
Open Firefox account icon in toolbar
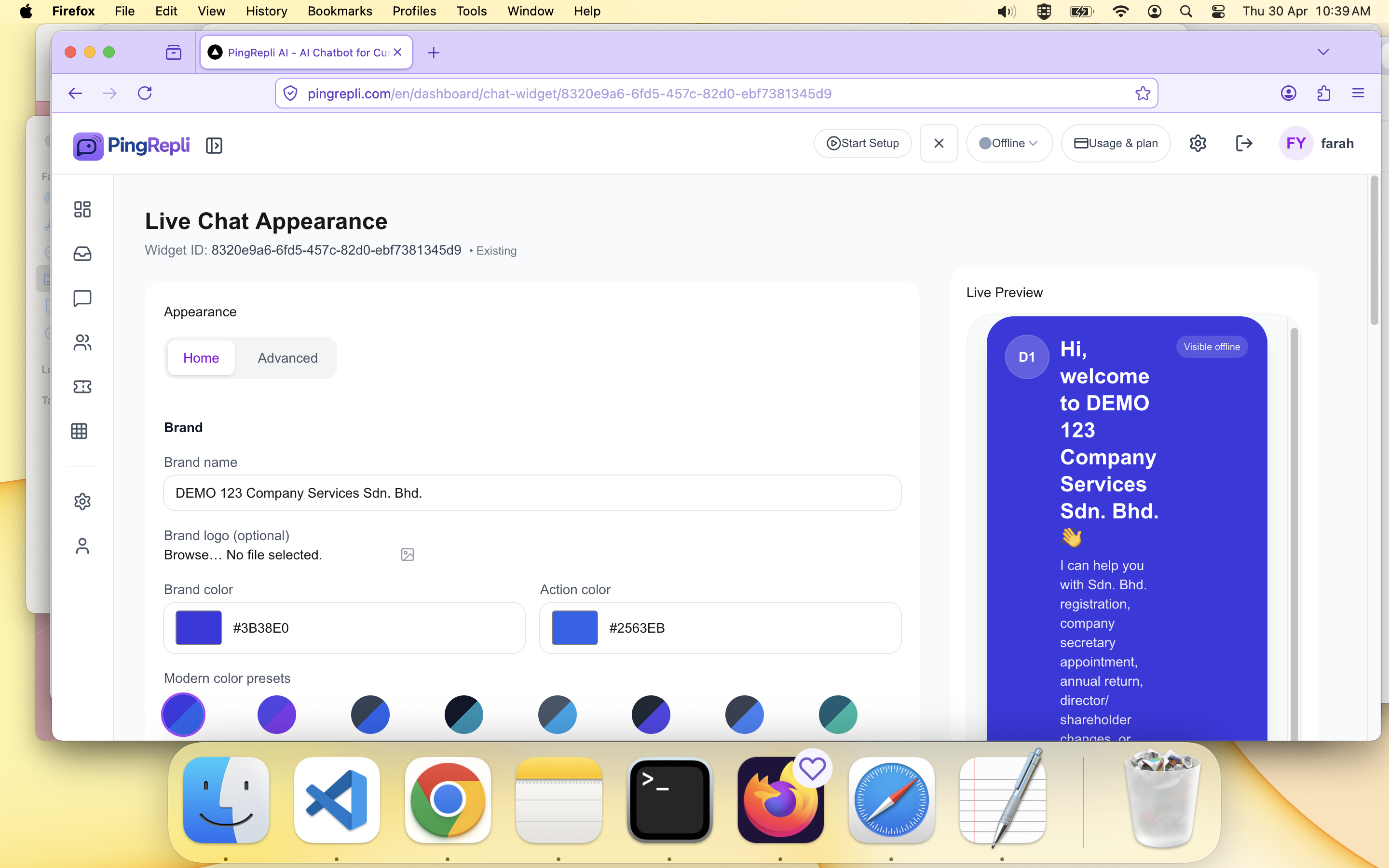pos(1289,93)
